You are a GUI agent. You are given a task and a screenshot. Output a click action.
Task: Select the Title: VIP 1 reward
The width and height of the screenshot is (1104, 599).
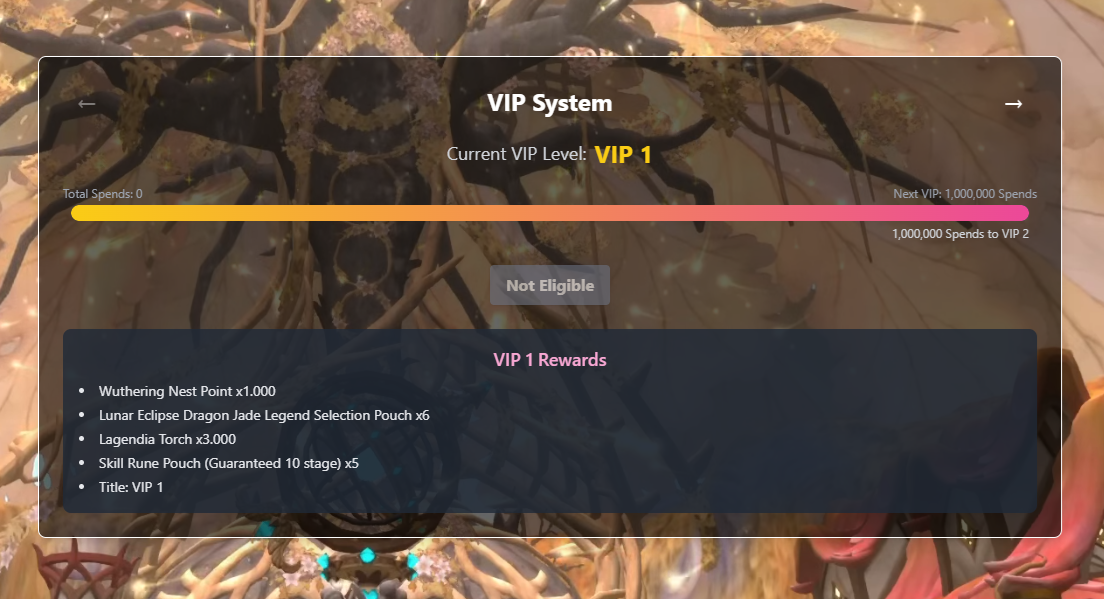click(x=131, y=487)
